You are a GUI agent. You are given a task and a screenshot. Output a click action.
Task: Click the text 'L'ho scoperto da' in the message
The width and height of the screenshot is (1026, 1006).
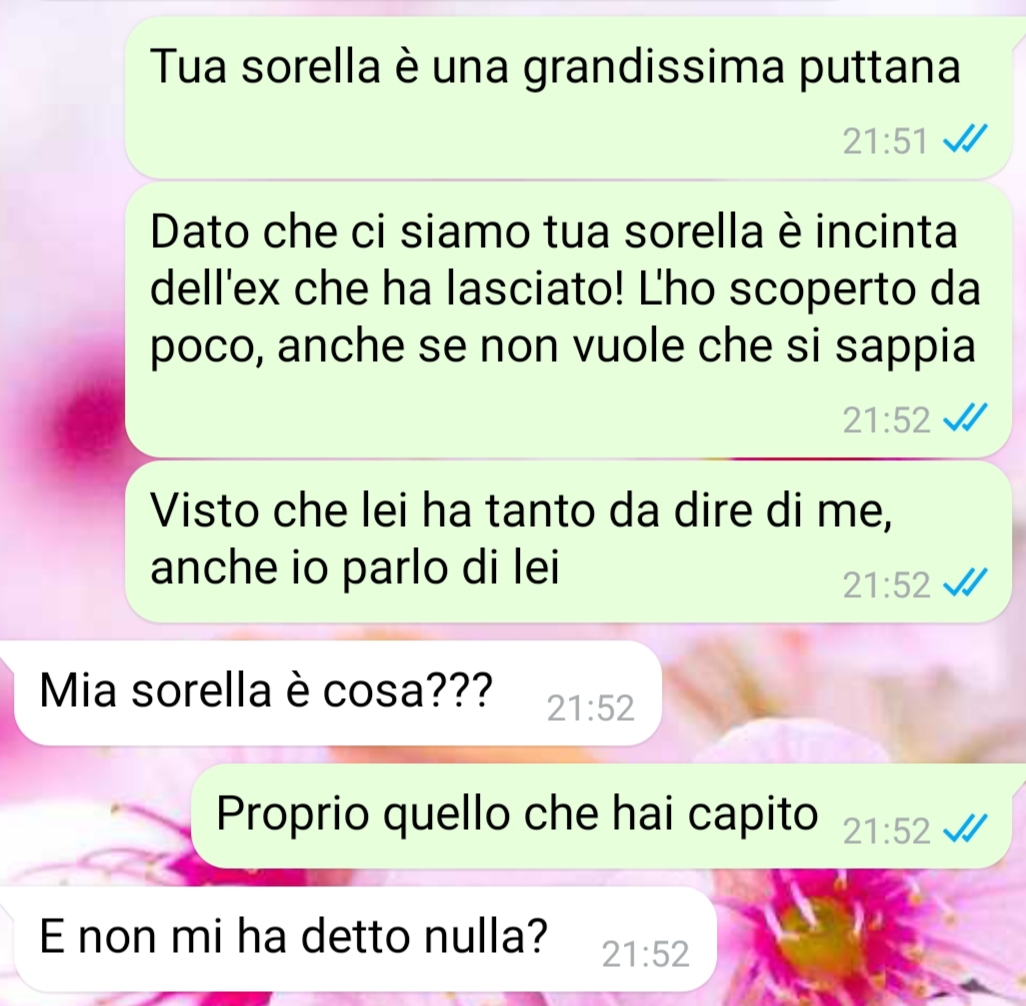point(809,289)
